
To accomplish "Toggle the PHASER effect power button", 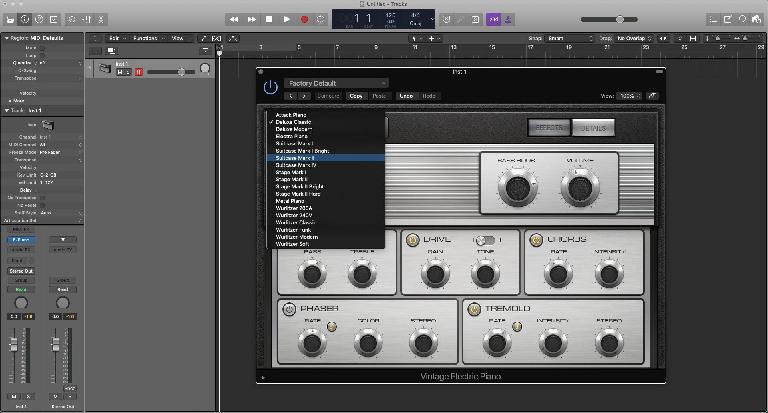I will tap(289, 309).
